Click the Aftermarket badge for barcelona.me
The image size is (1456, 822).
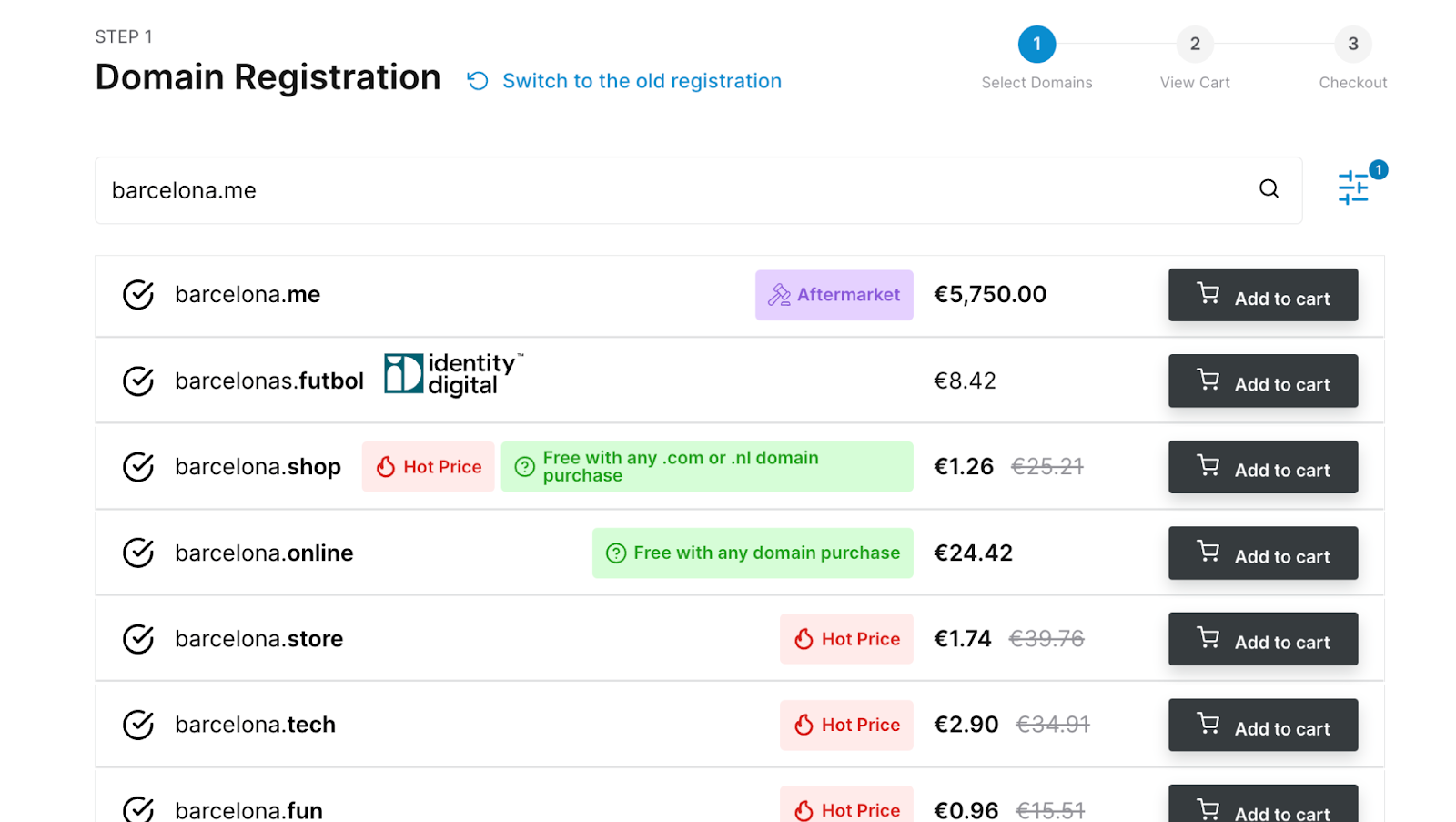pos(834,295)
